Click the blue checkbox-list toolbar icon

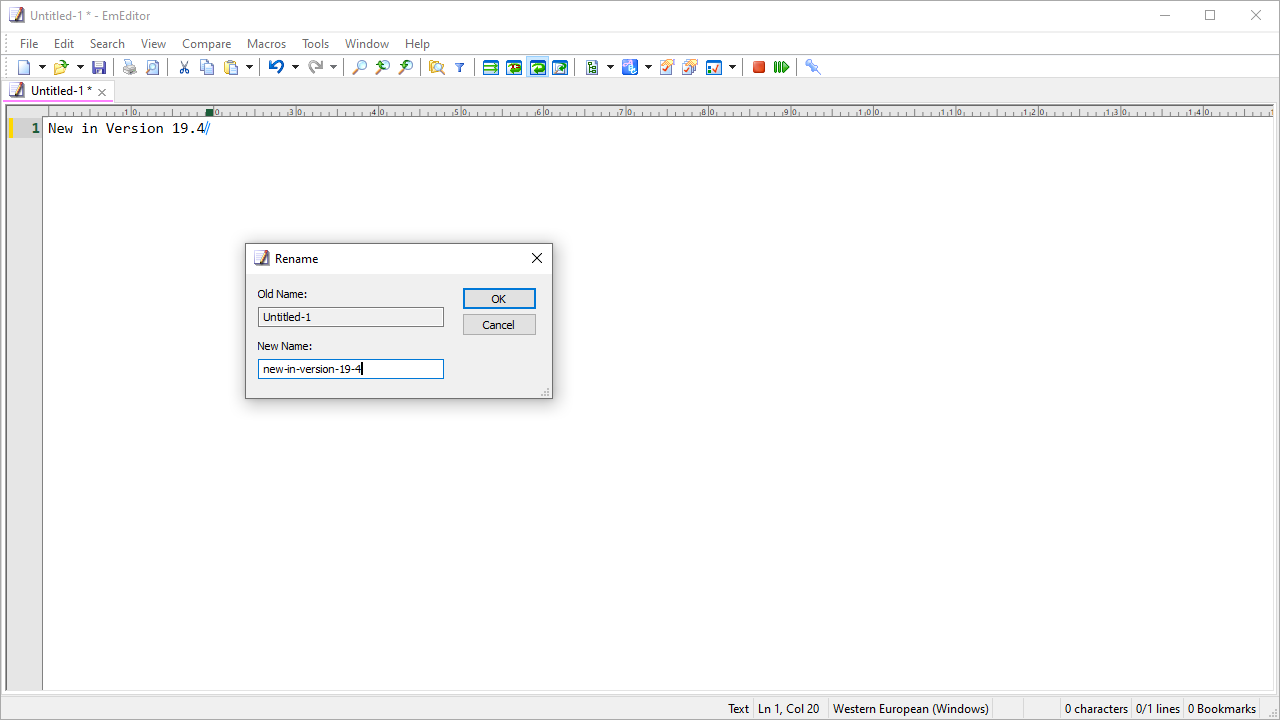click(x=714, y=67)
